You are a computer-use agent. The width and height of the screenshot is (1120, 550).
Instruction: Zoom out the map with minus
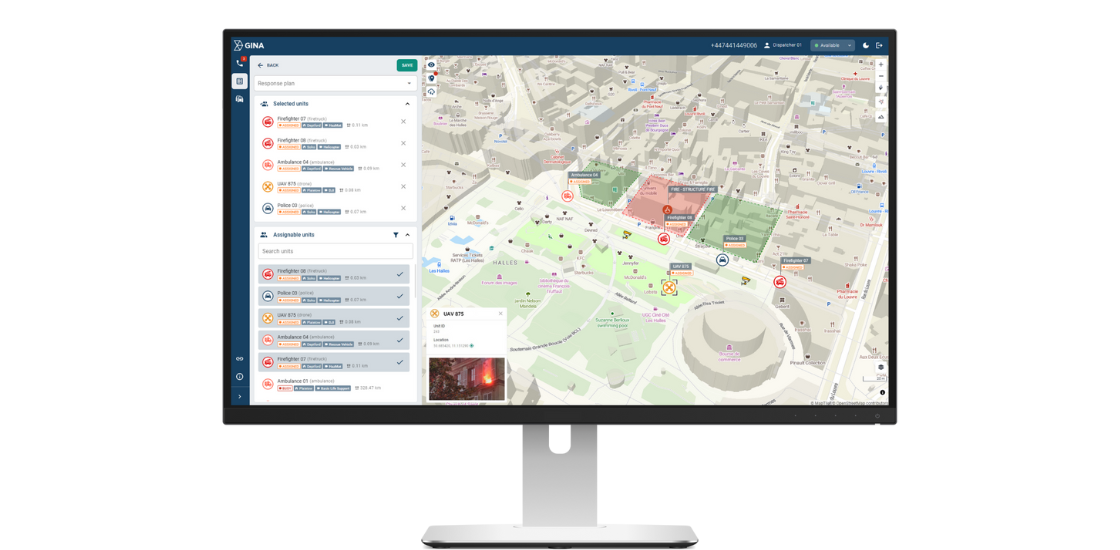881,76
